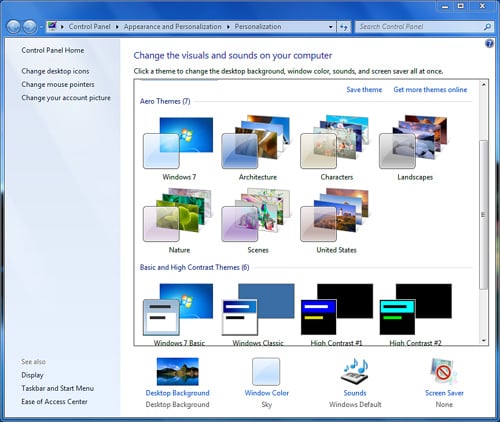Viewport: 500px width, 422px height.
Task: Open the Sounds keyboard icon
Action: pyautogui.click(x=355, y=372)
